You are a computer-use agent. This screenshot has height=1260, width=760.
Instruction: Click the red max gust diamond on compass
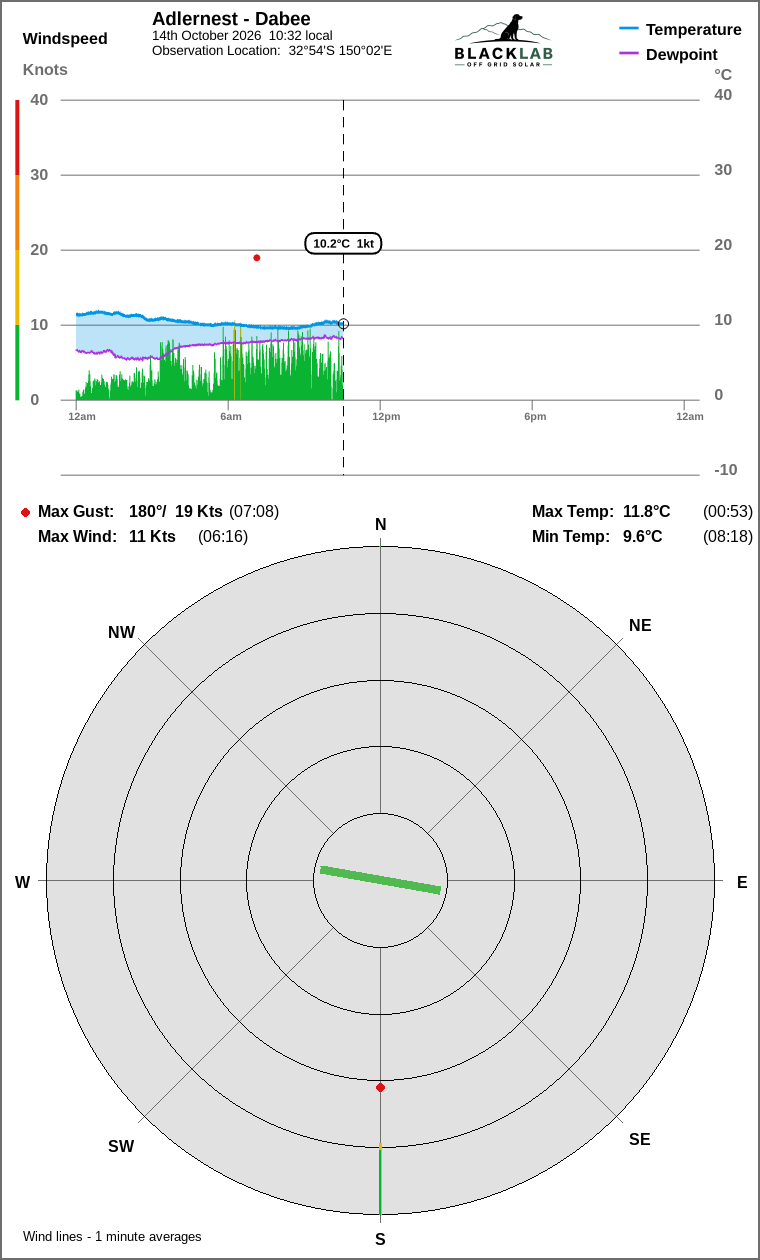pos(380,1087)
